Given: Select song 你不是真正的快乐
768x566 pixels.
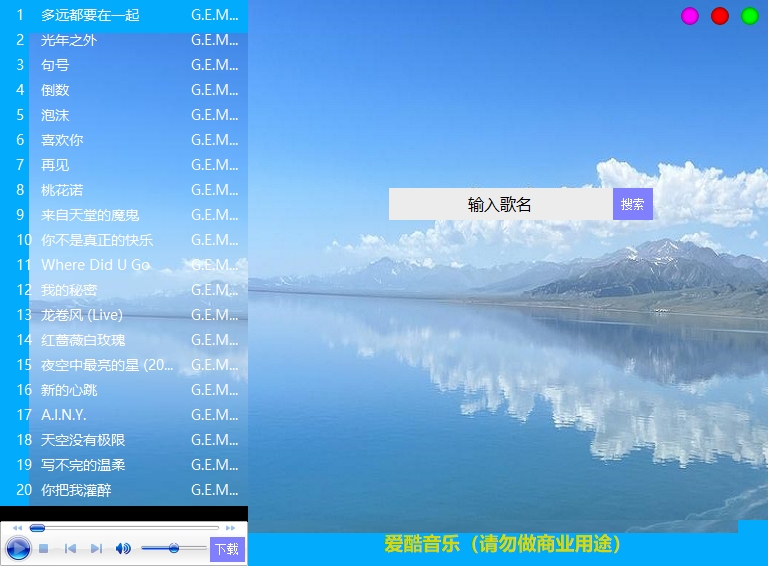Looking at the screenshot, I should tap(97, 240).
